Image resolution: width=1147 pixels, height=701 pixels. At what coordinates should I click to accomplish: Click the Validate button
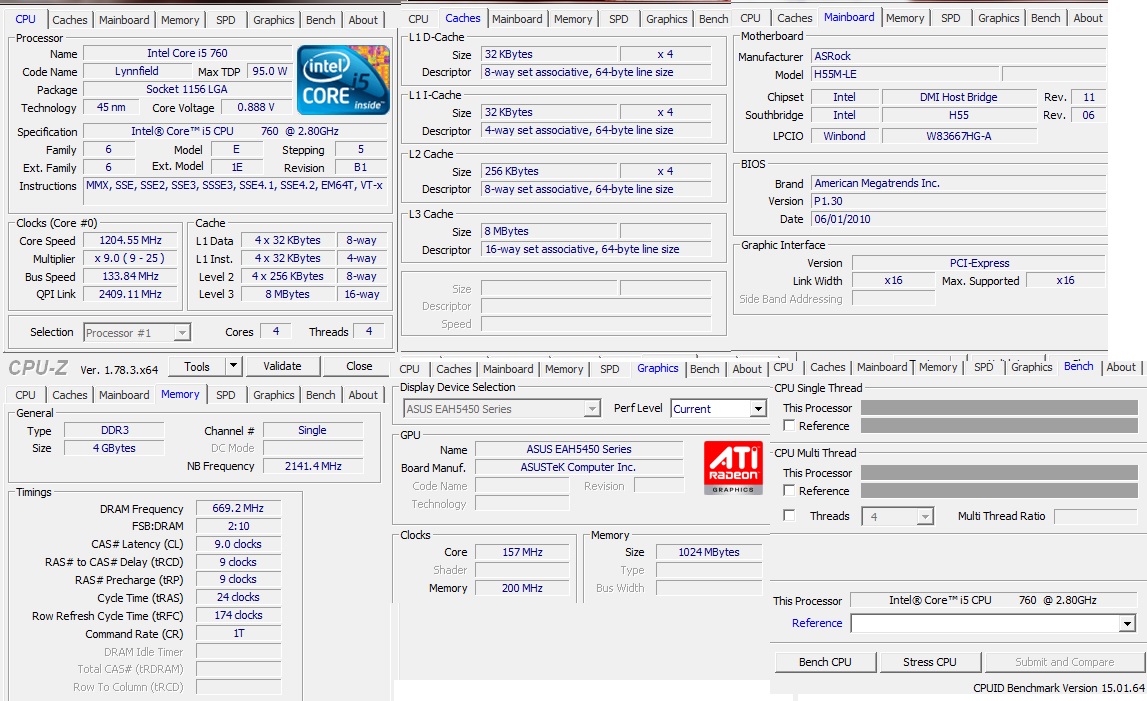pyautogui.click(x=282, y=366)
